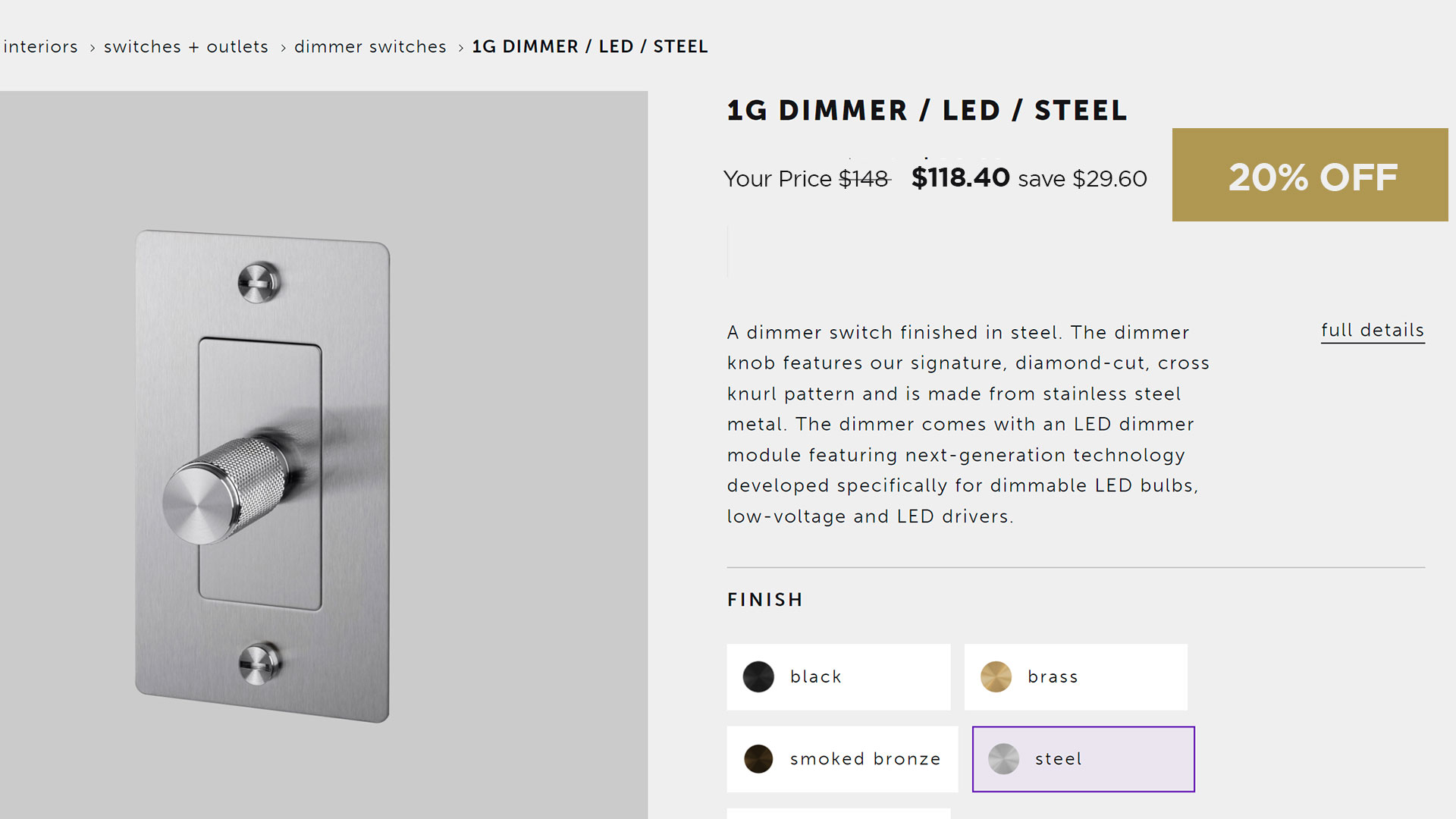This screenshot has height=819, width=1456.
Task: Click the product title heading
Action: click(x=927, y=111)
